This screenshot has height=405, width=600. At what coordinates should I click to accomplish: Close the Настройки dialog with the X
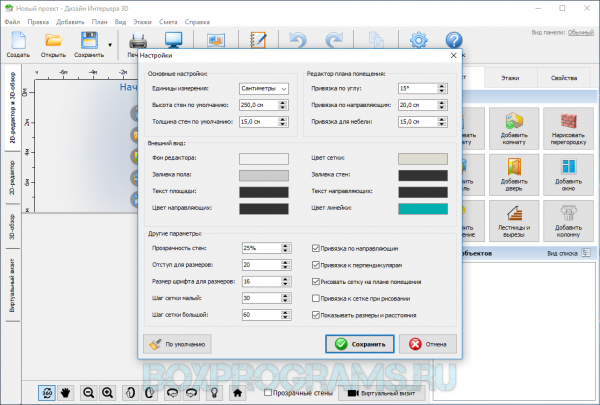click(x=453, y=56)
